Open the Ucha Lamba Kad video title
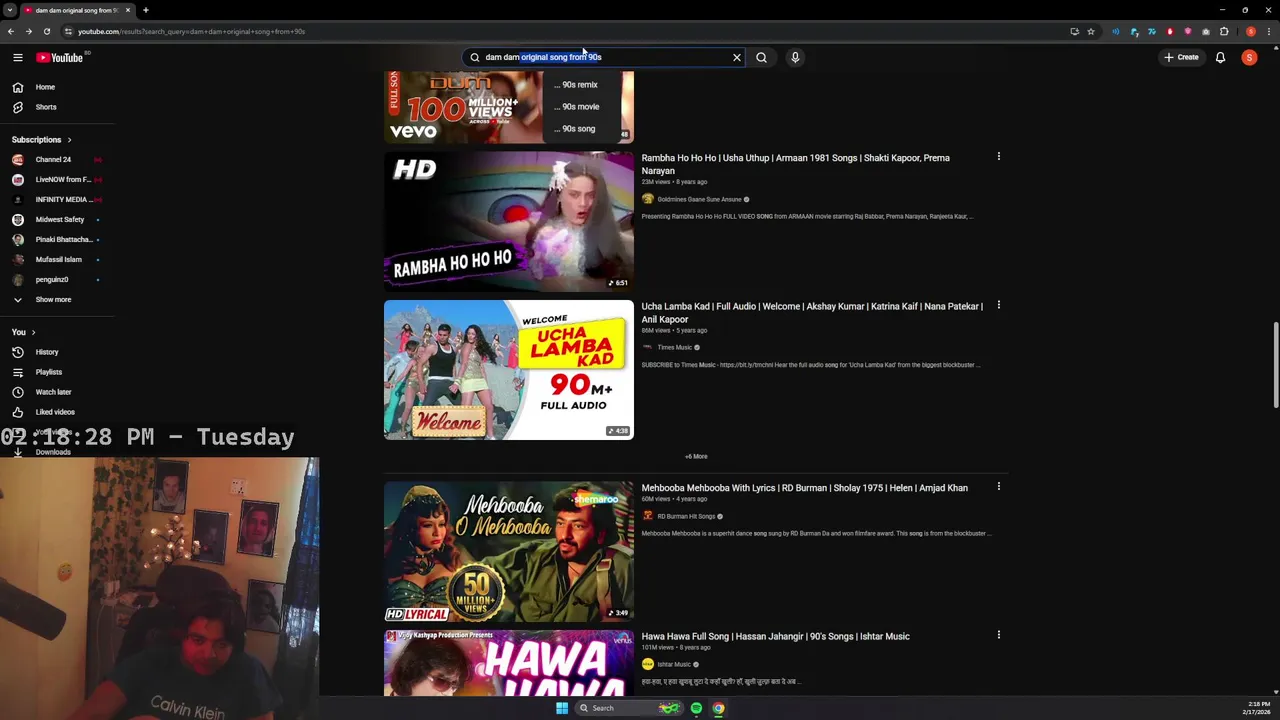Screen dimensions: 1280x720 812,313
